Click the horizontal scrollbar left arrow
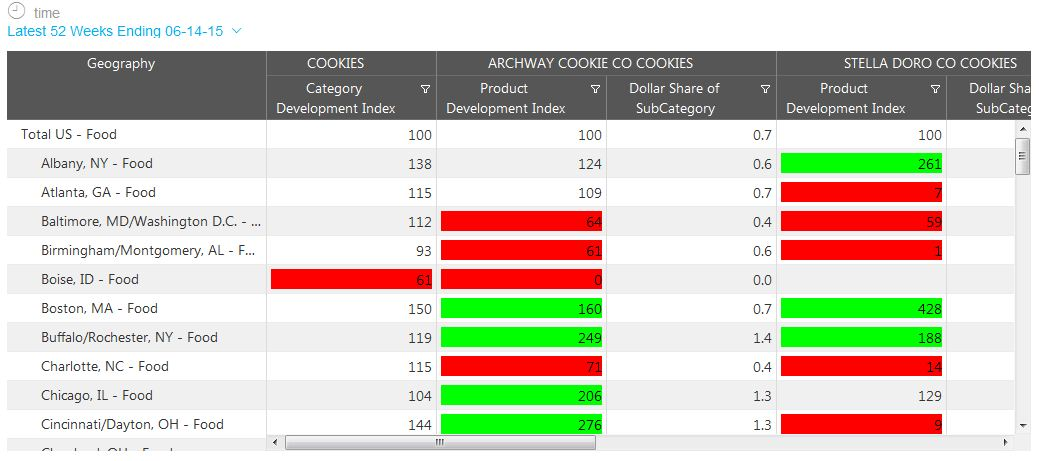This screenshot has height=461, width=1043. coord(276,442)
